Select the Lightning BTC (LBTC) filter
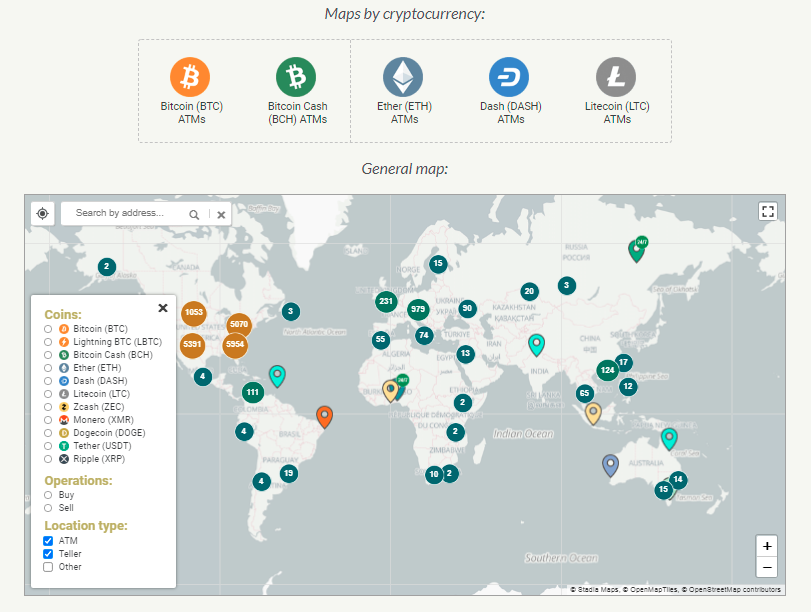The image size is (811, 612). [48, 342]
